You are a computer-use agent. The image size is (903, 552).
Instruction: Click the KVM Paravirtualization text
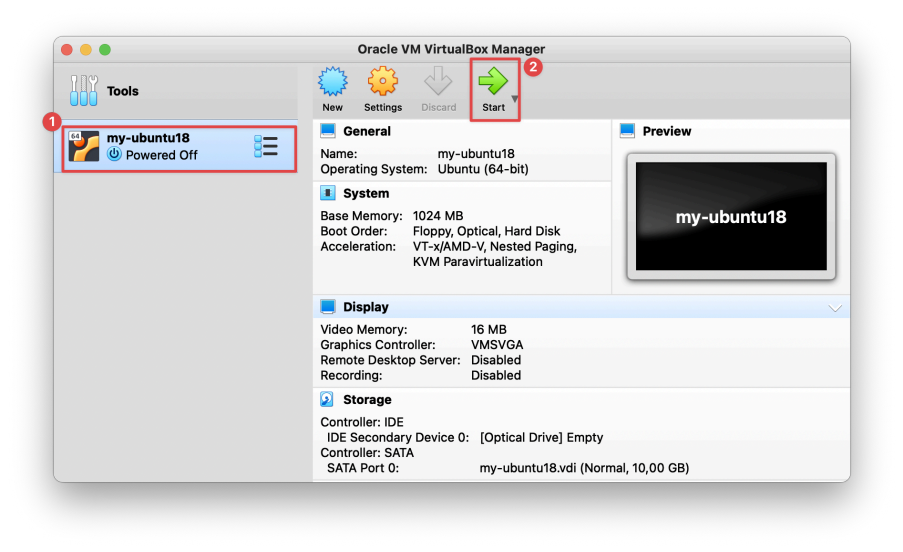477,262
